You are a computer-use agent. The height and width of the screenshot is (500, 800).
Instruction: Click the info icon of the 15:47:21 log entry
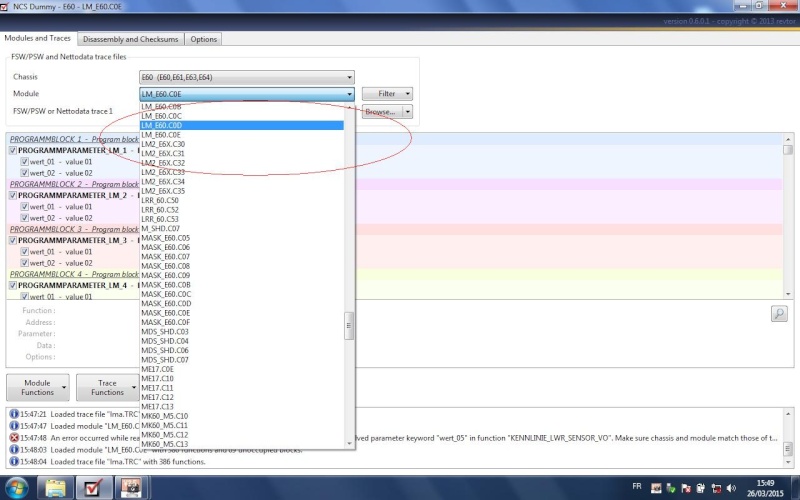coord(14,414)
